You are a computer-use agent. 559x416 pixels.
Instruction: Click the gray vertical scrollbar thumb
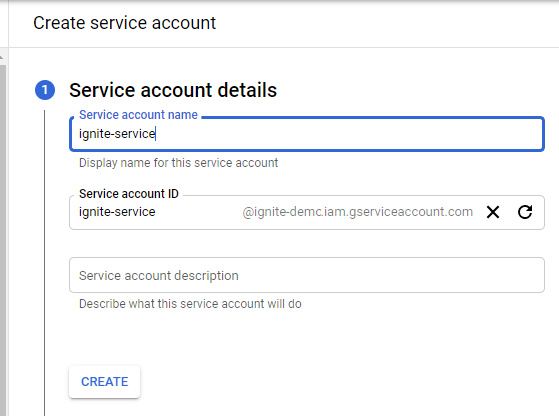tap(3, 240)
